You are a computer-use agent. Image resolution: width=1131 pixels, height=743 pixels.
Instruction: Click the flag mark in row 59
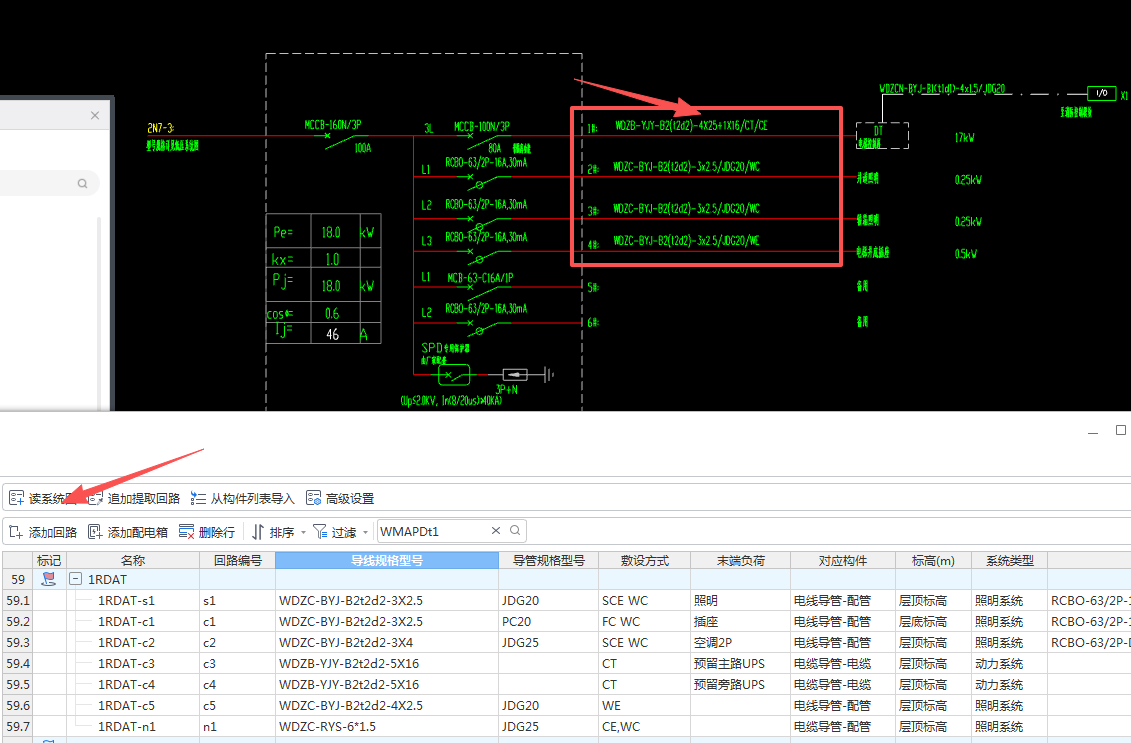48,579
